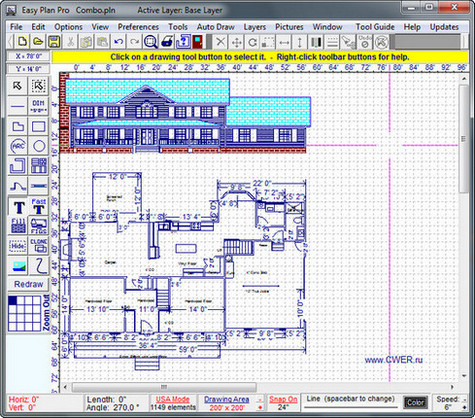Click the Color swatch button

click(415, 403)
